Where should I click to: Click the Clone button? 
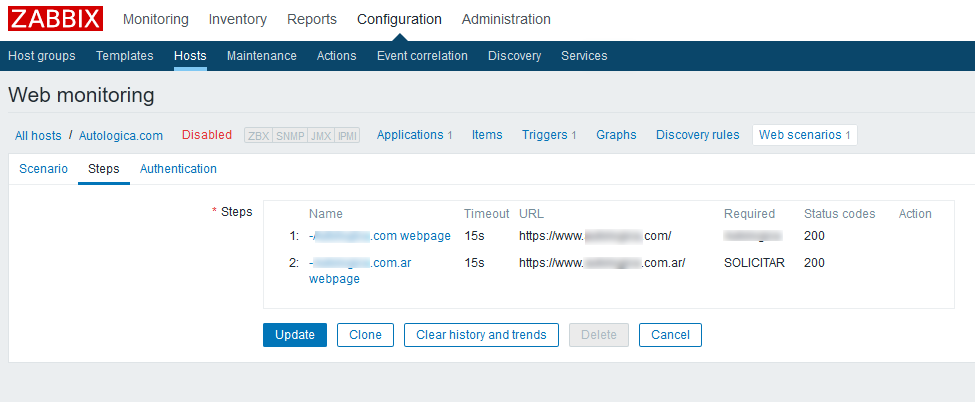[x=365, y=335]
